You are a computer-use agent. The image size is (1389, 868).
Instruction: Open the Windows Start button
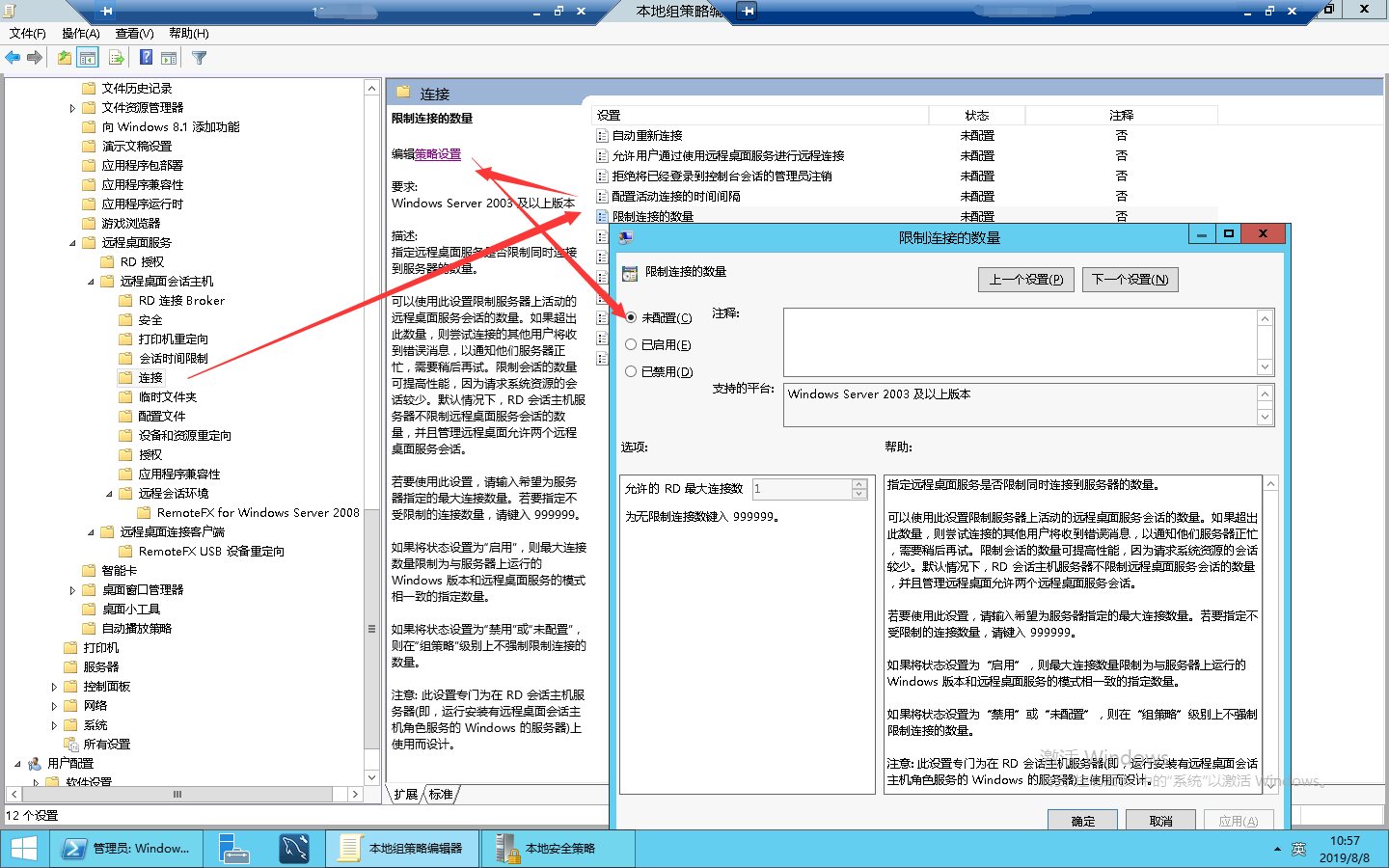coord(23,849)
